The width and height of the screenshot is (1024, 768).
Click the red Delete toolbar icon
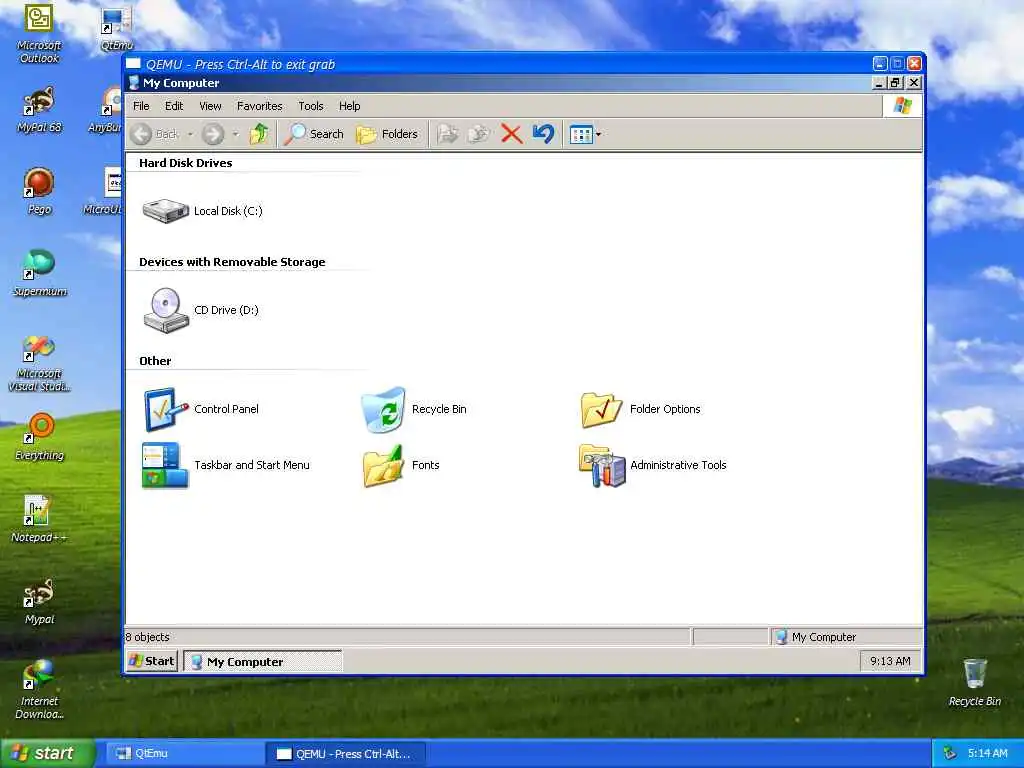click(511, 134)
